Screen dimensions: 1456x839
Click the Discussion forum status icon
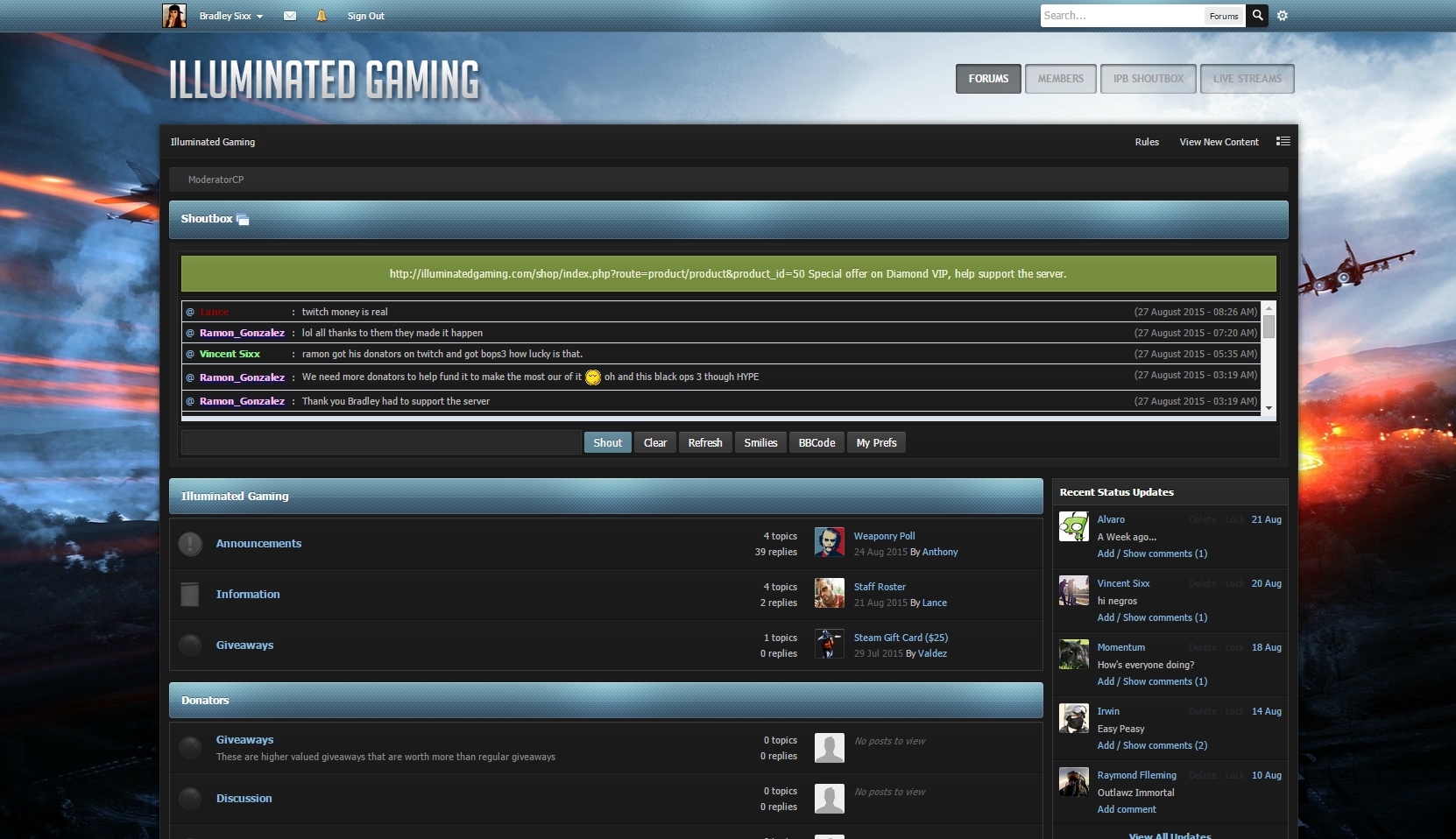coord(190,799)
